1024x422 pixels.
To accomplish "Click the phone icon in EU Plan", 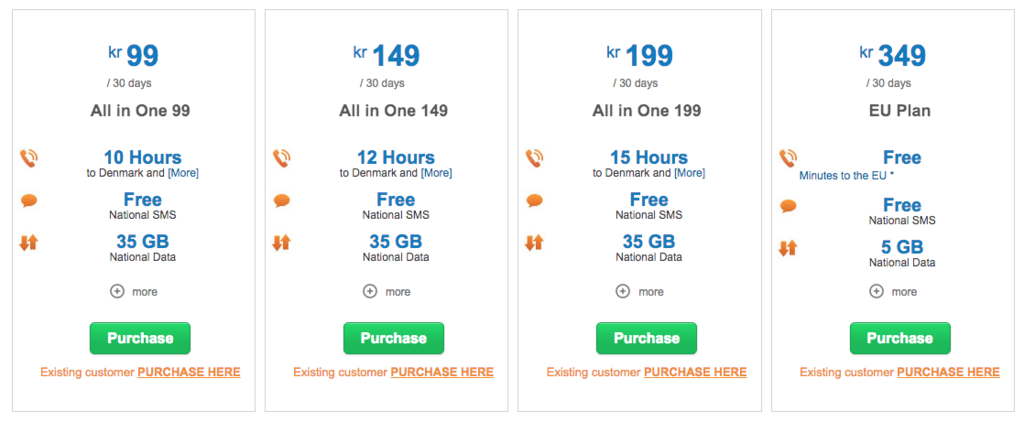I will click(788, 159).
